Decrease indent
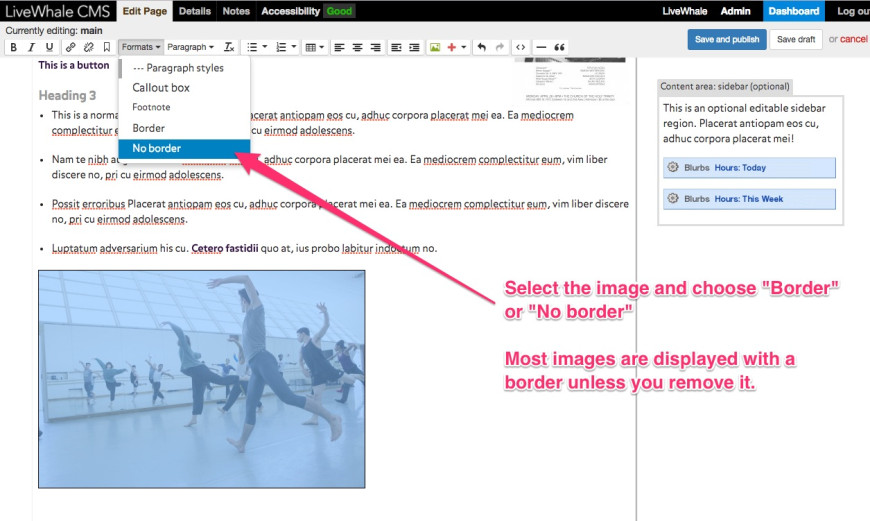The height and width of the screenshot is (521, 870). (396, 47)
